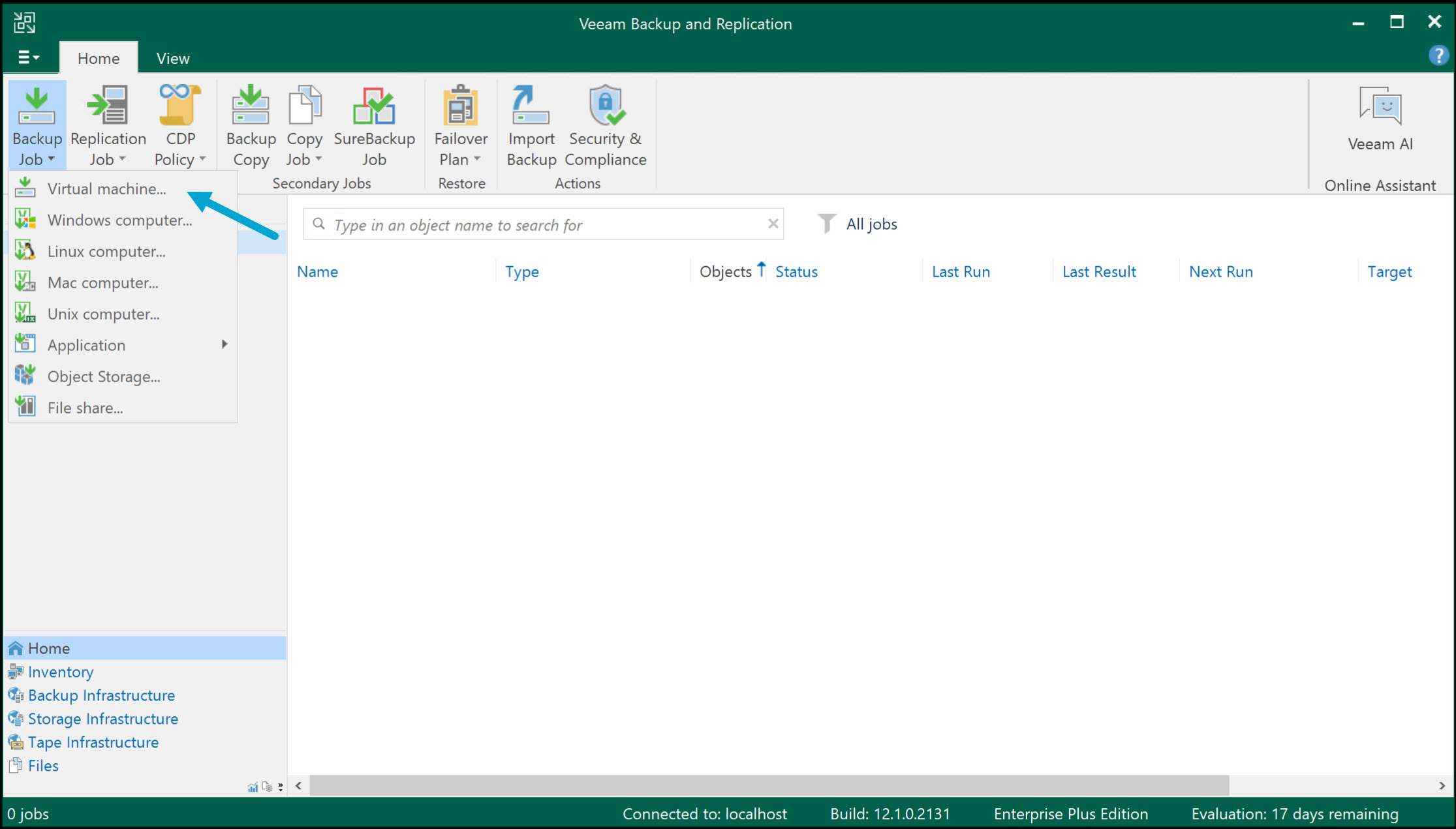
Task: Switch to the View tab
Action: point(172,57)
